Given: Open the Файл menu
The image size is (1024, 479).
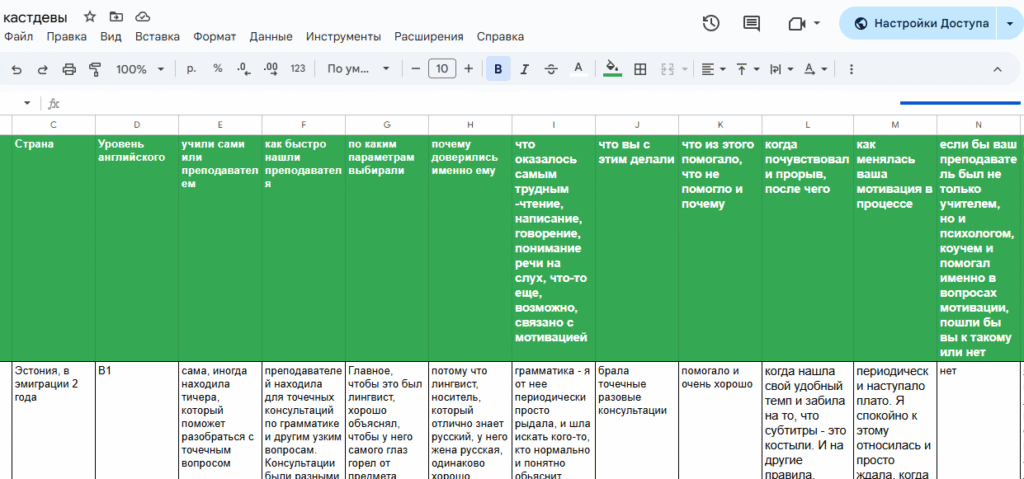Looking at the screenshot, I should 18,37.
